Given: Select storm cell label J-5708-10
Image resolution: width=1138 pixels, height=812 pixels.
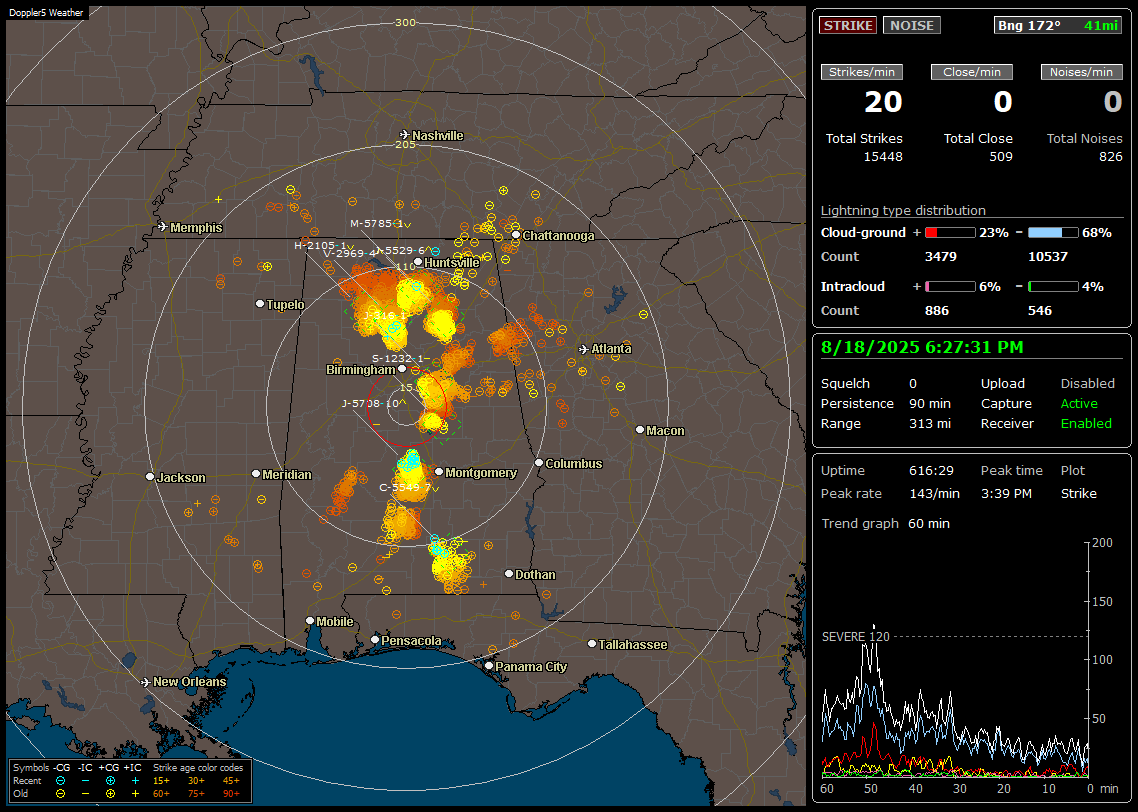Looking at the screenshot, I should point(370,403).
